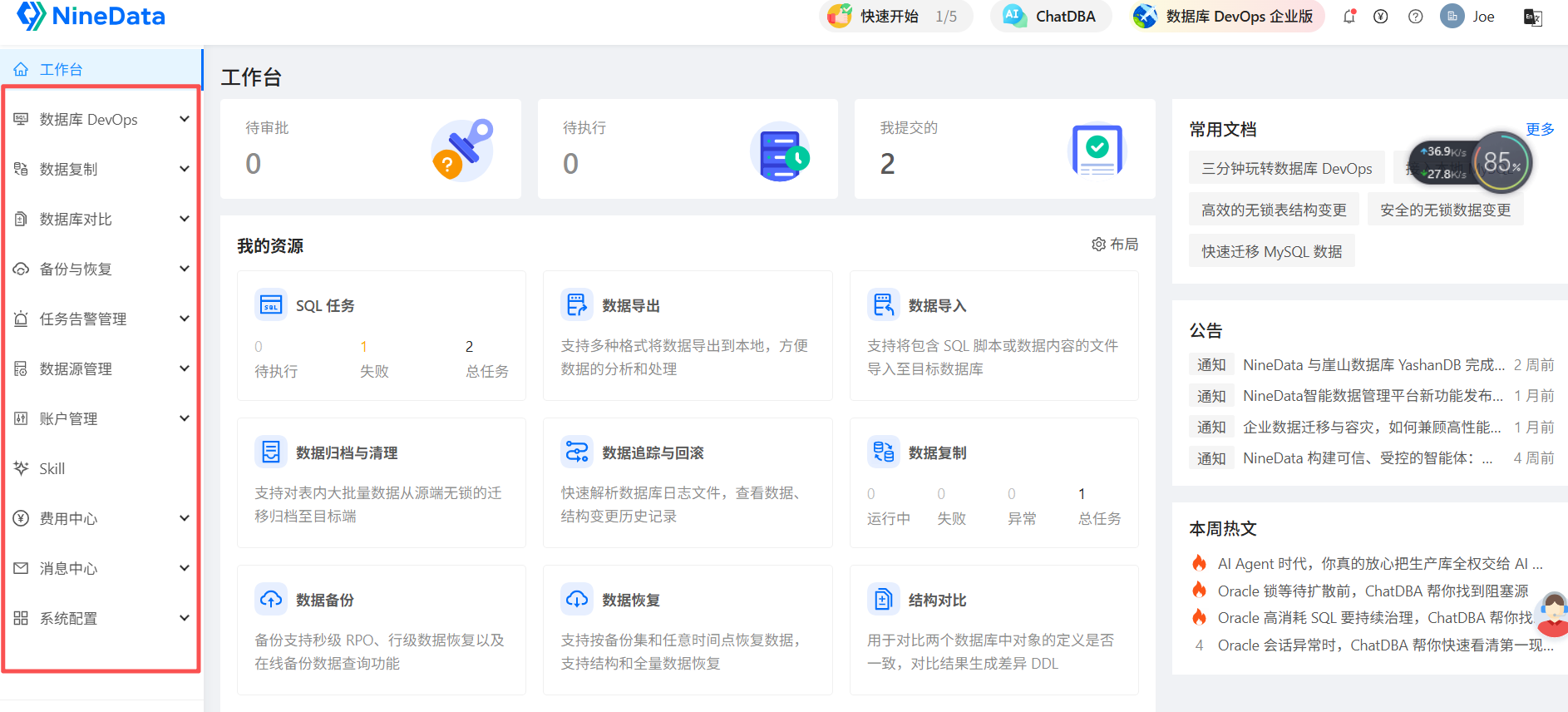Open the 待审批 summary card
Screen dimensions: 1568x712
(x=371, y=149)
